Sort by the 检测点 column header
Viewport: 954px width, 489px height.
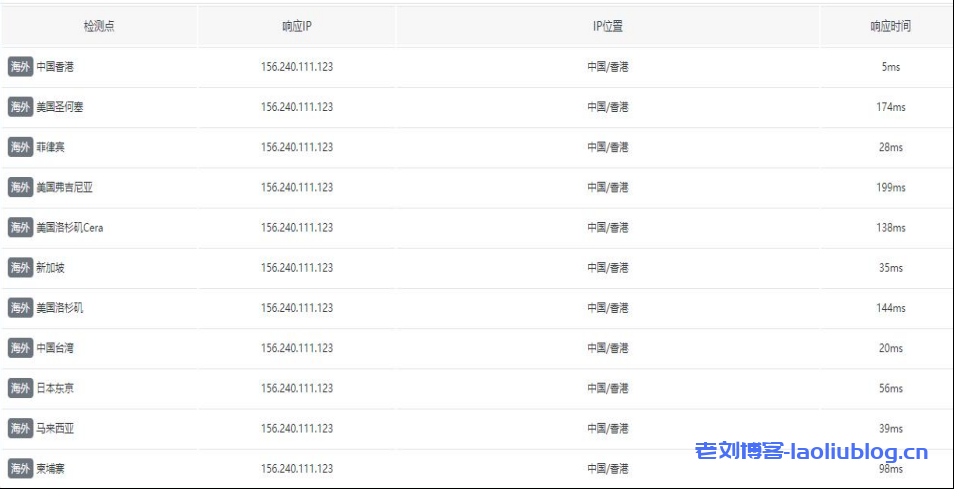pos(99,27)
